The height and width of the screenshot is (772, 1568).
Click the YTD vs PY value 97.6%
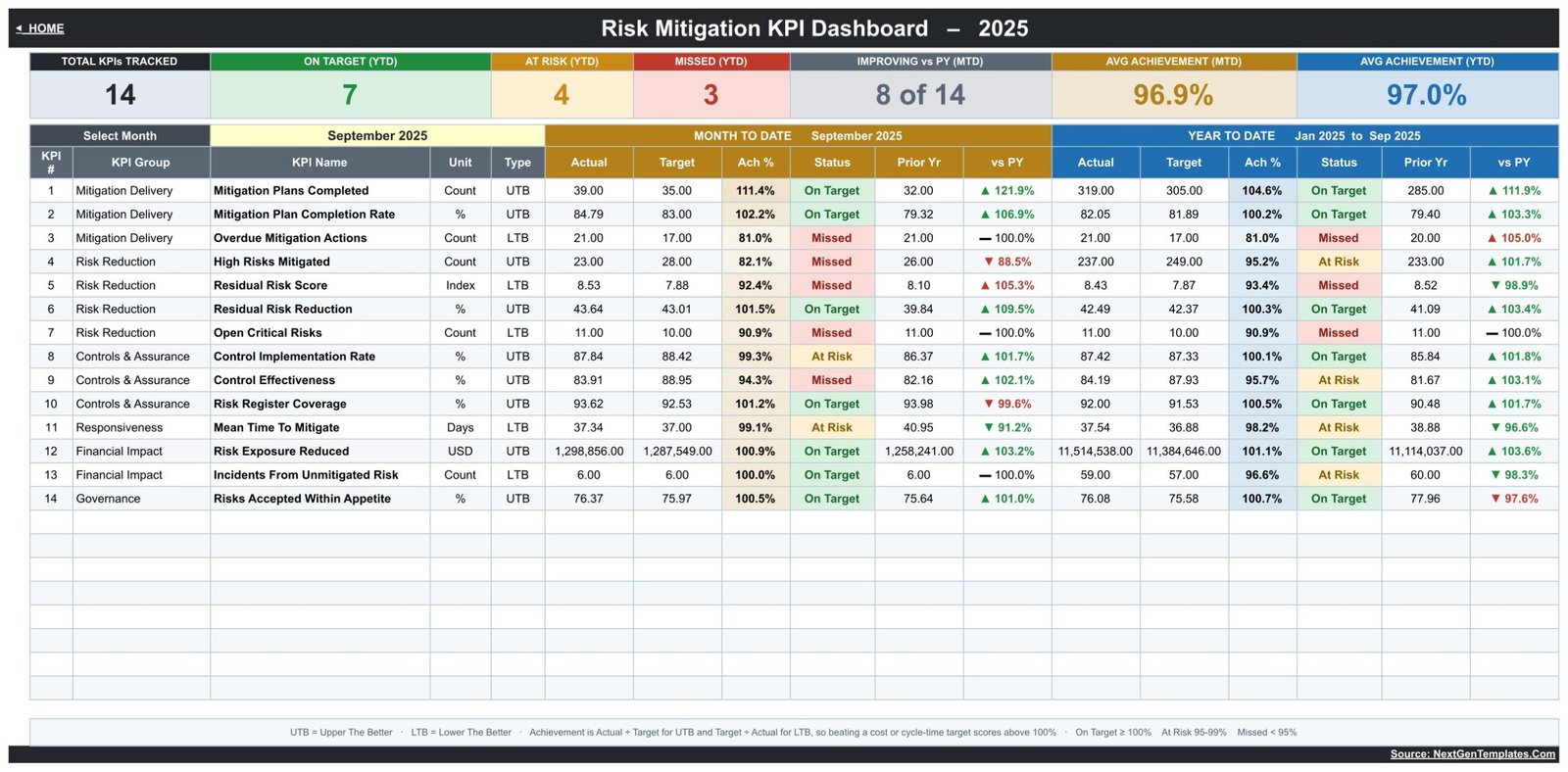[x=1514, y=499]
